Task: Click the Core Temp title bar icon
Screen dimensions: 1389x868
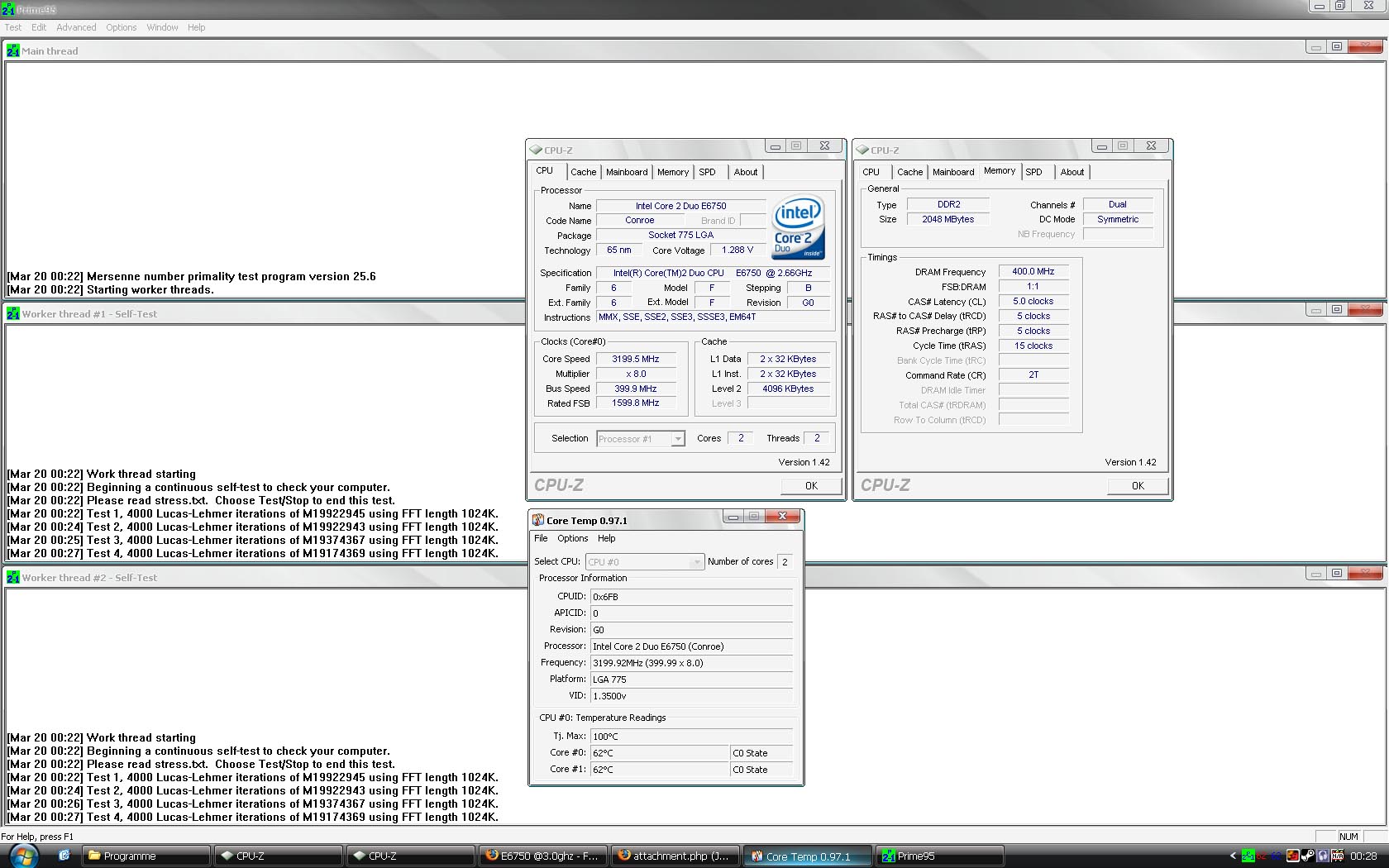Action: tap(538, 520)
